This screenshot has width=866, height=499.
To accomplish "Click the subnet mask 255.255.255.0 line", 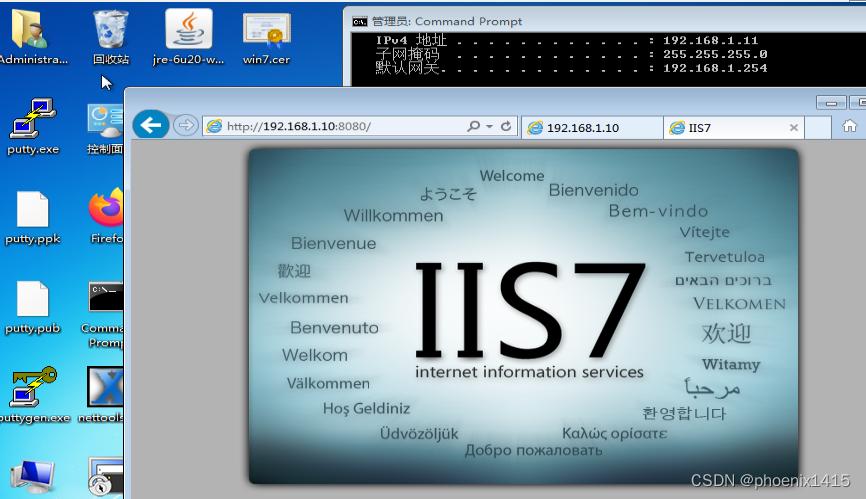I will click(571, 54).
